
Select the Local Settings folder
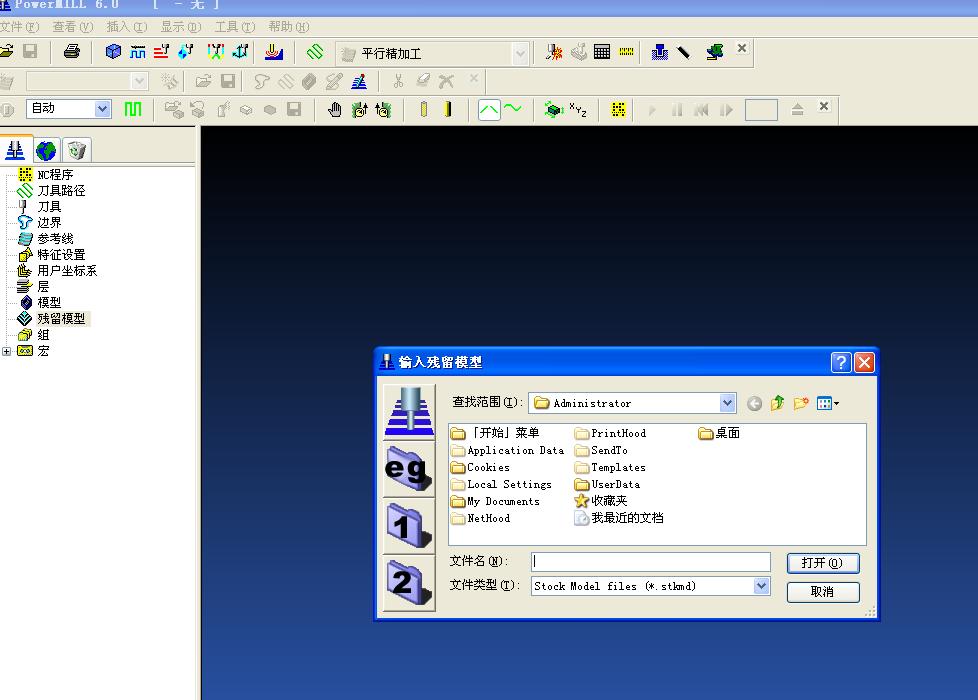501,484
